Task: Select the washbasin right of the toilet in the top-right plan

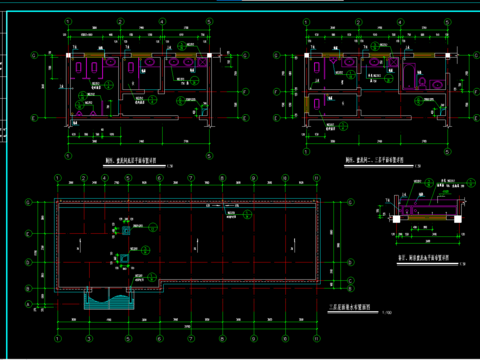Action: click(x=437, y=84)
